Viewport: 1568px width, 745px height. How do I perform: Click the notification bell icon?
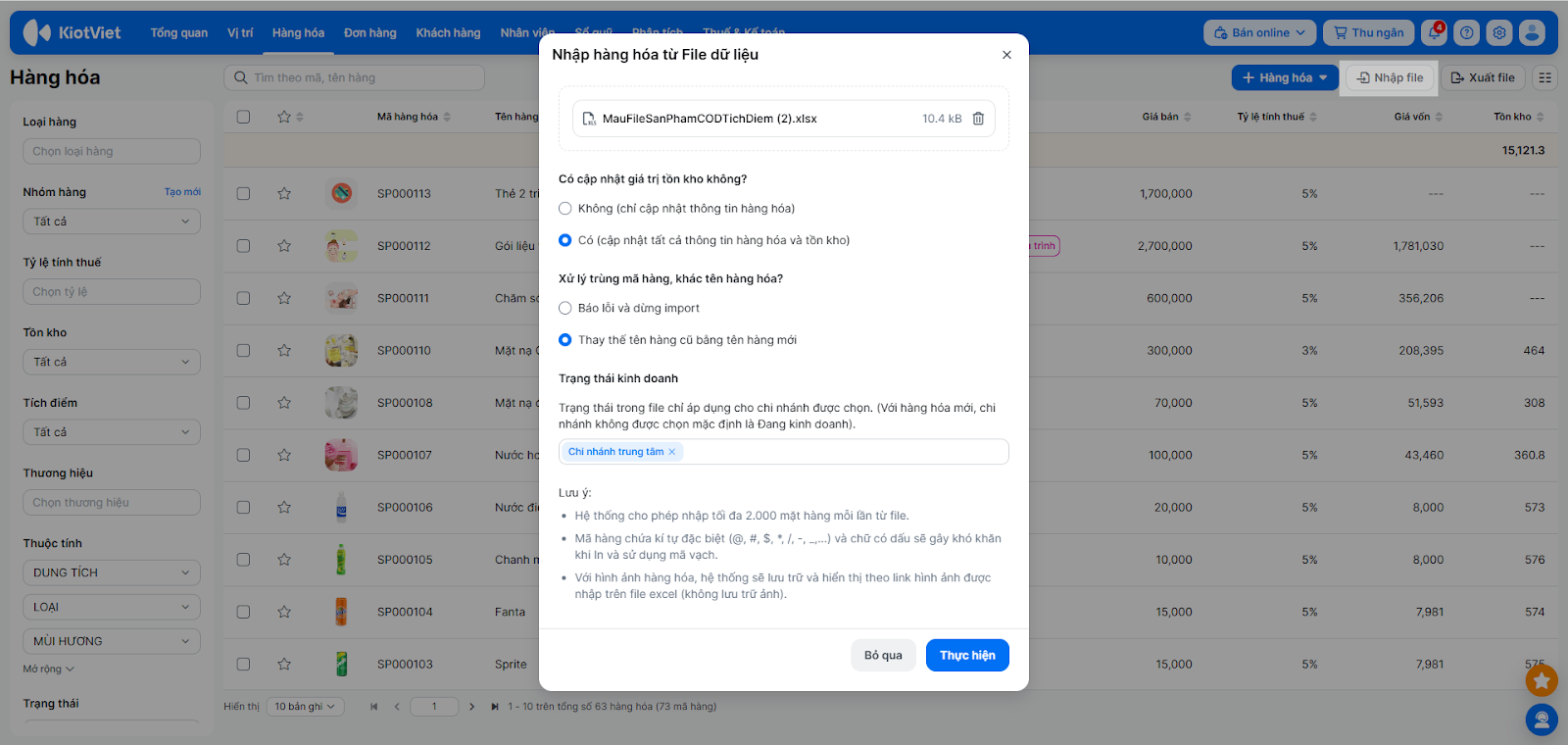click(x=1435, y=33)
